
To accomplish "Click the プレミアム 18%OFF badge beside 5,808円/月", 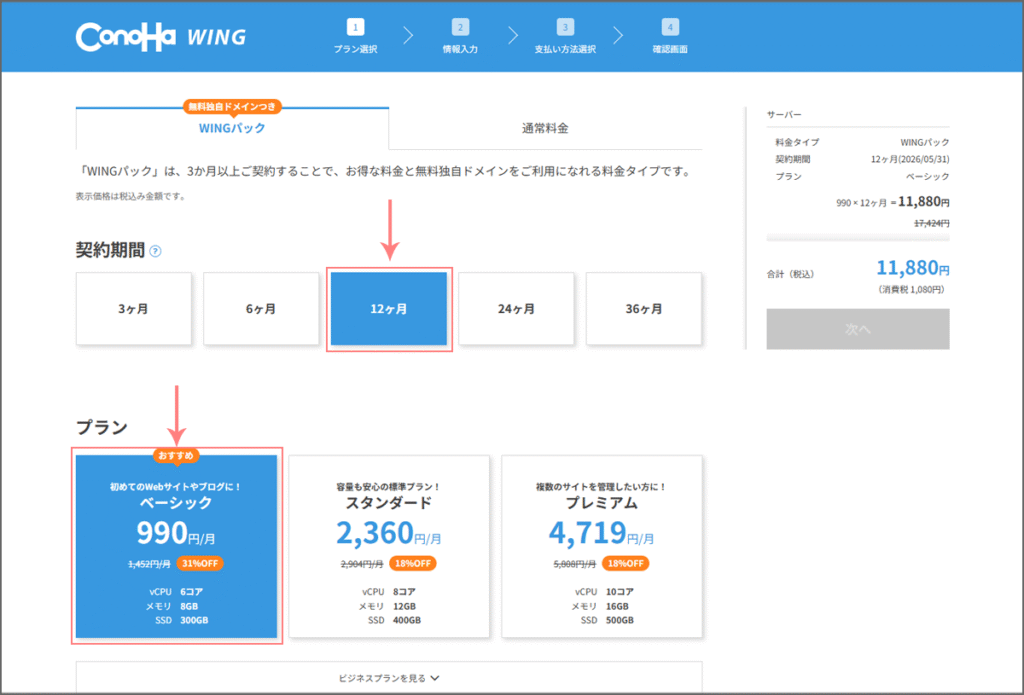I will (x=626, y=563).
